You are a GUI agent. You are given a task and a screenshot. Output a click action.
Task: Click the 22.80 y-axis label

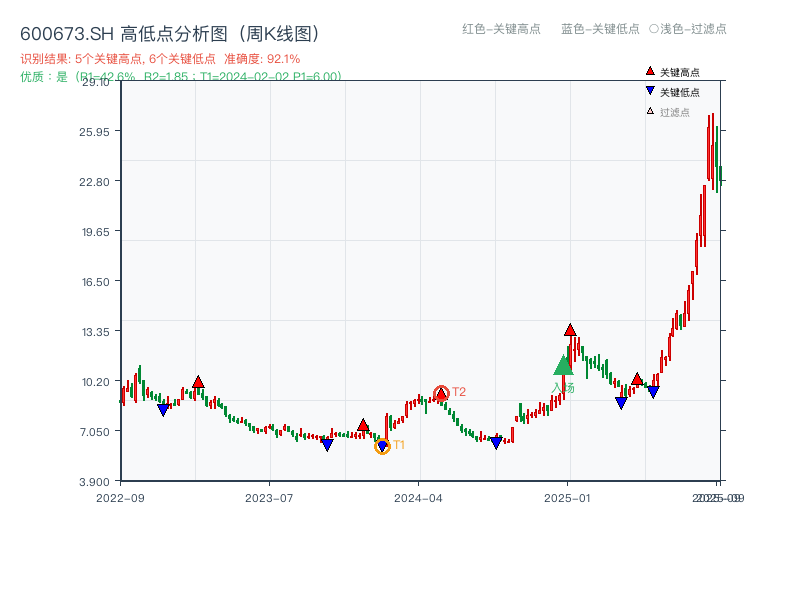click(x=94, y=182)
